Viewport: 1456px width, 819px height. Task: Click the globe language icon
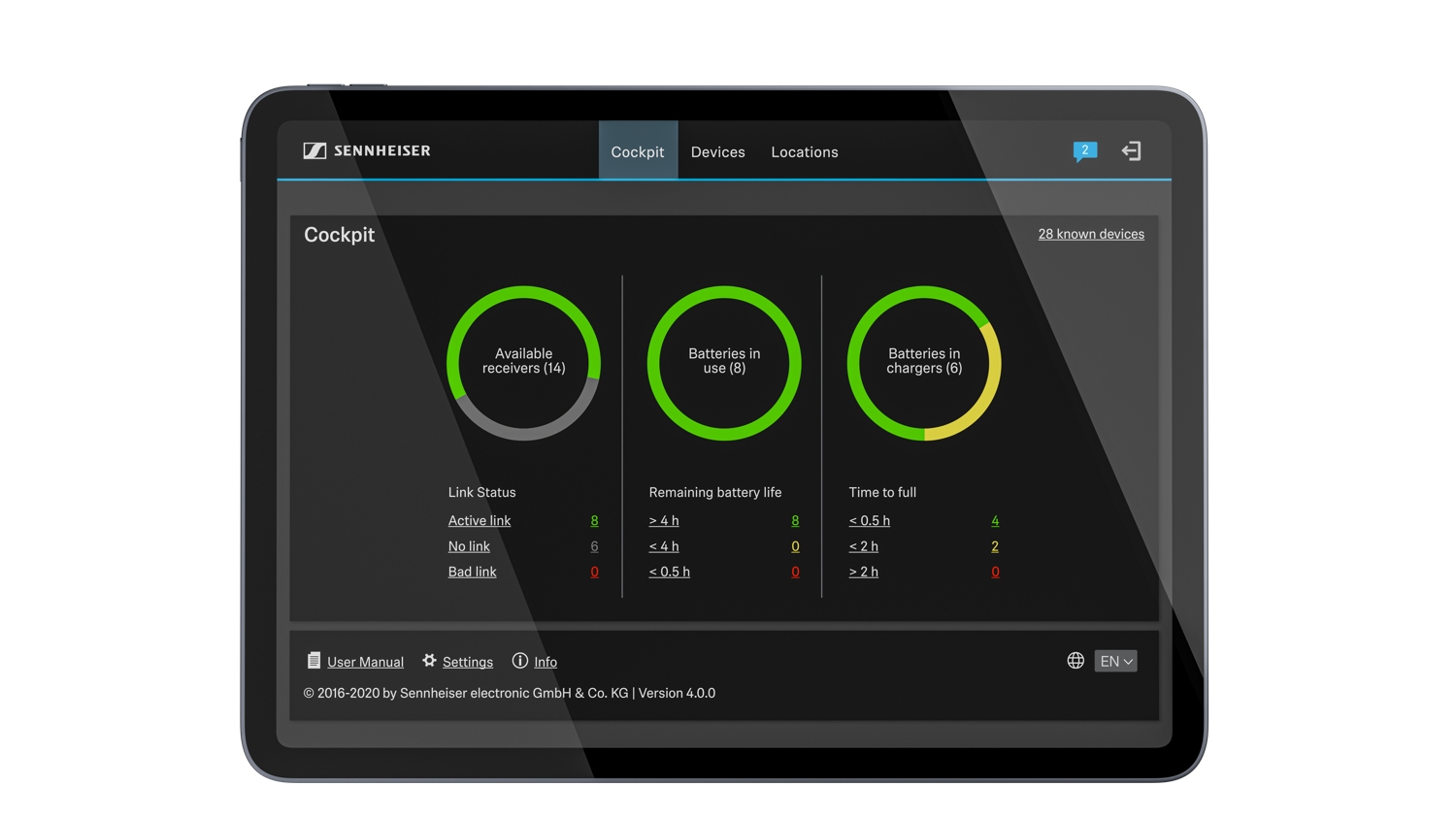[1075, 661]
